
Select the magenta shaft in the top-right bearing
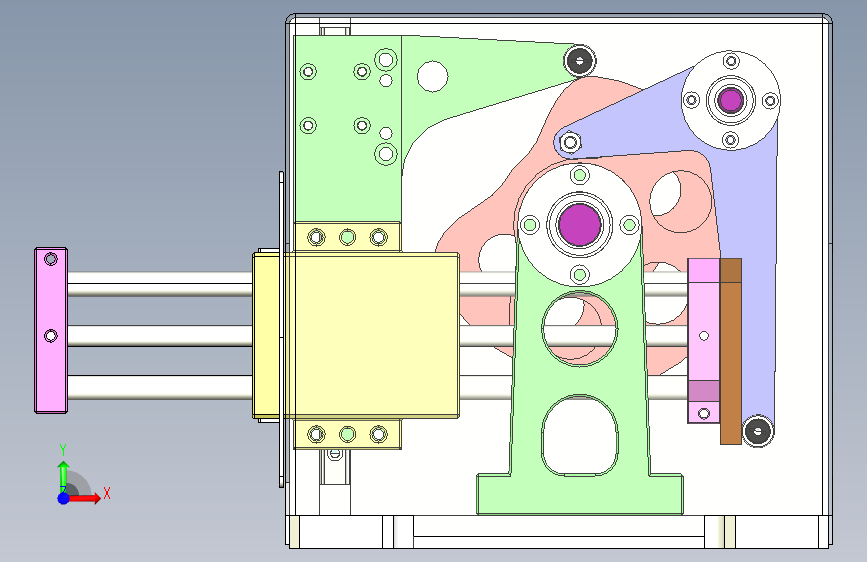point(731,100)
